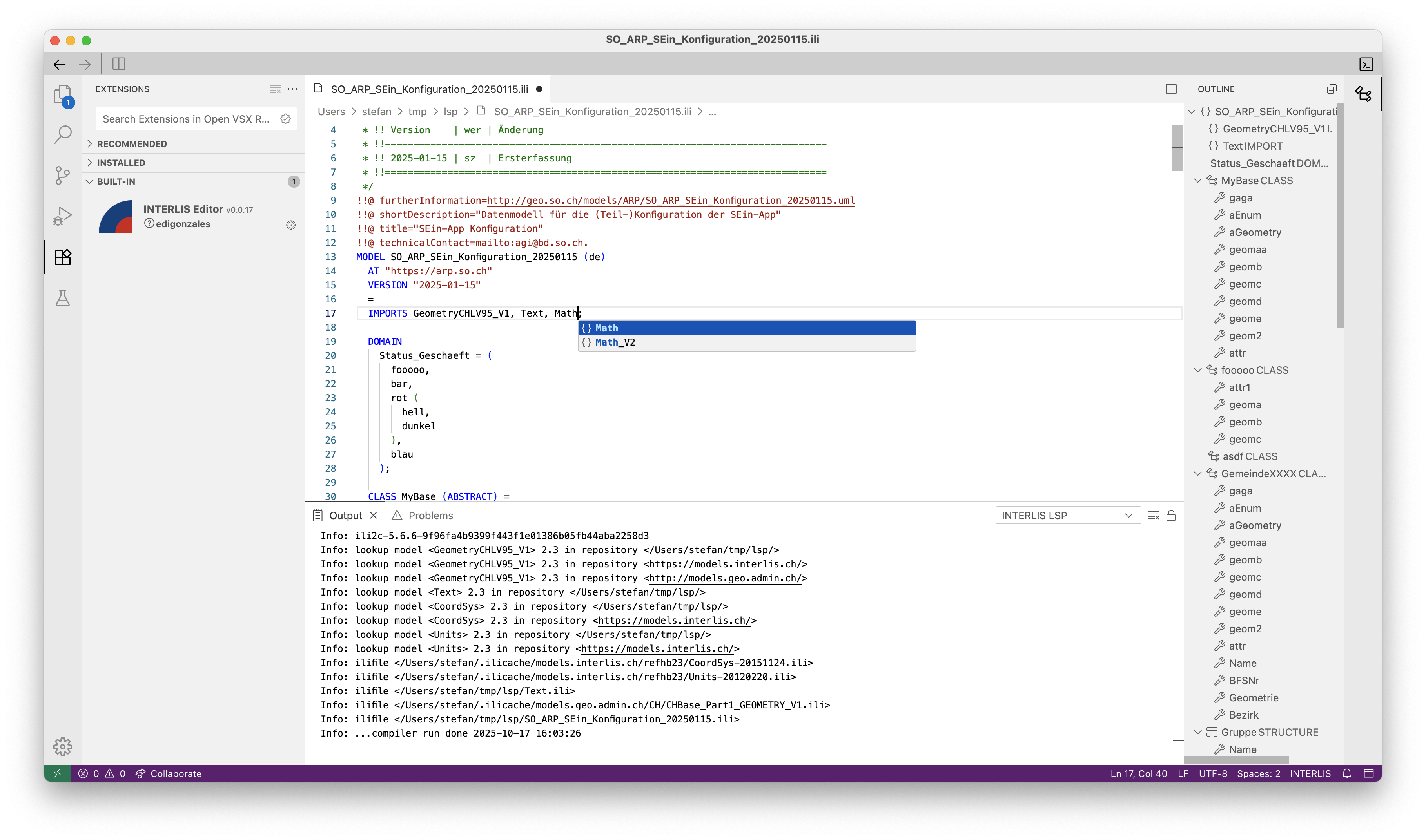Open the Source Control view
Viewport: 1426px width, 840px height.
tap(62, 175)
